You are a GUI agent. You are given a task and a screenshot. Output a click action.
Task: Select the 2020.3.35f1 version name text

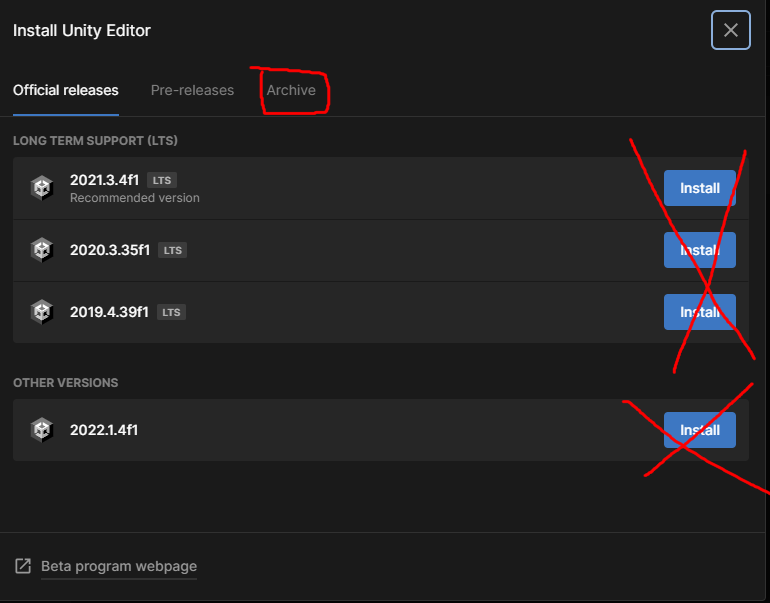click(110, 250)
